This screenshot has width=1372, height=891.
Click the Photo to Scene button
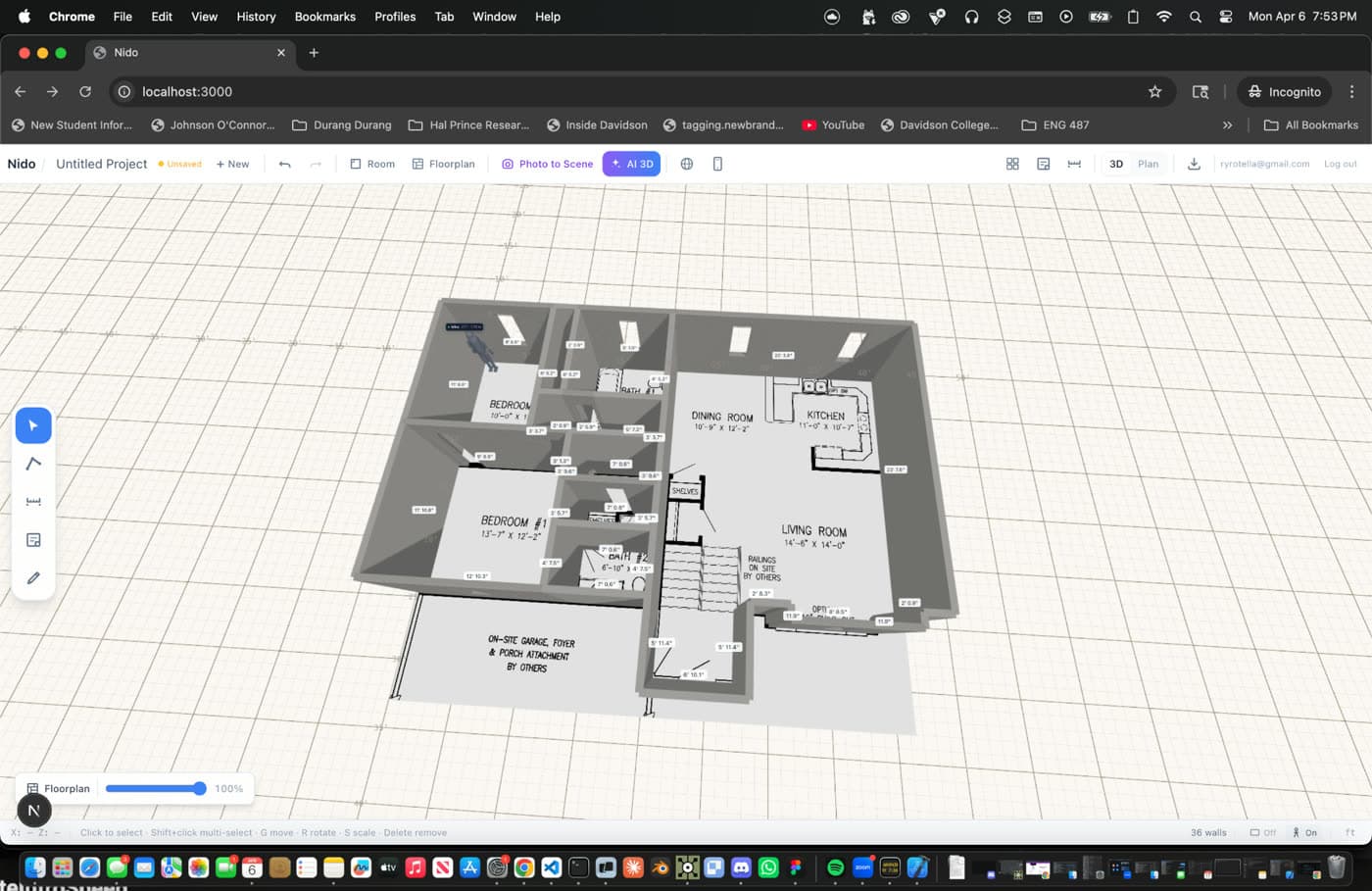547,164
